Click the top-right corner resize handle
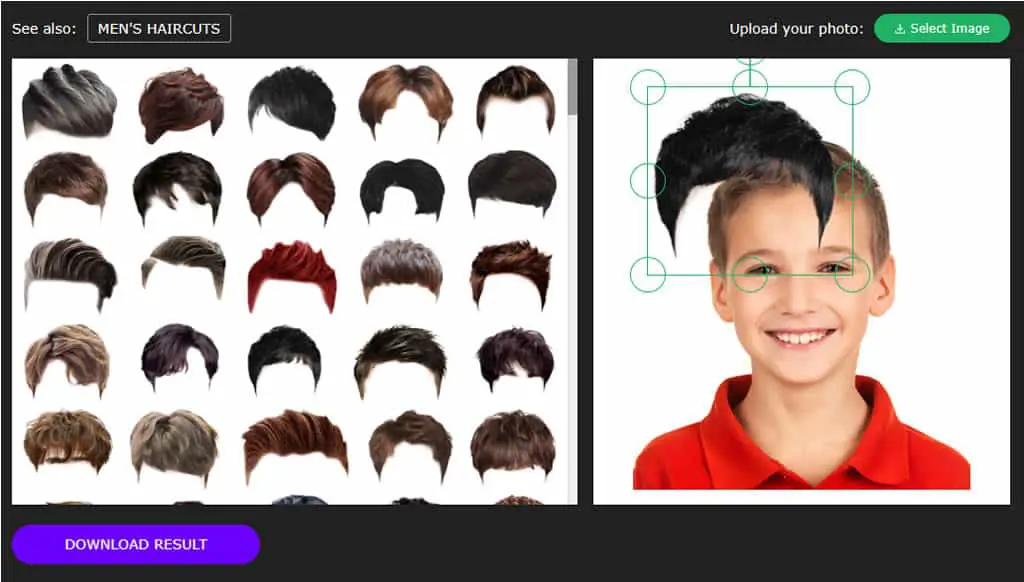This screenshot has height=582, width=1024. 852,87
